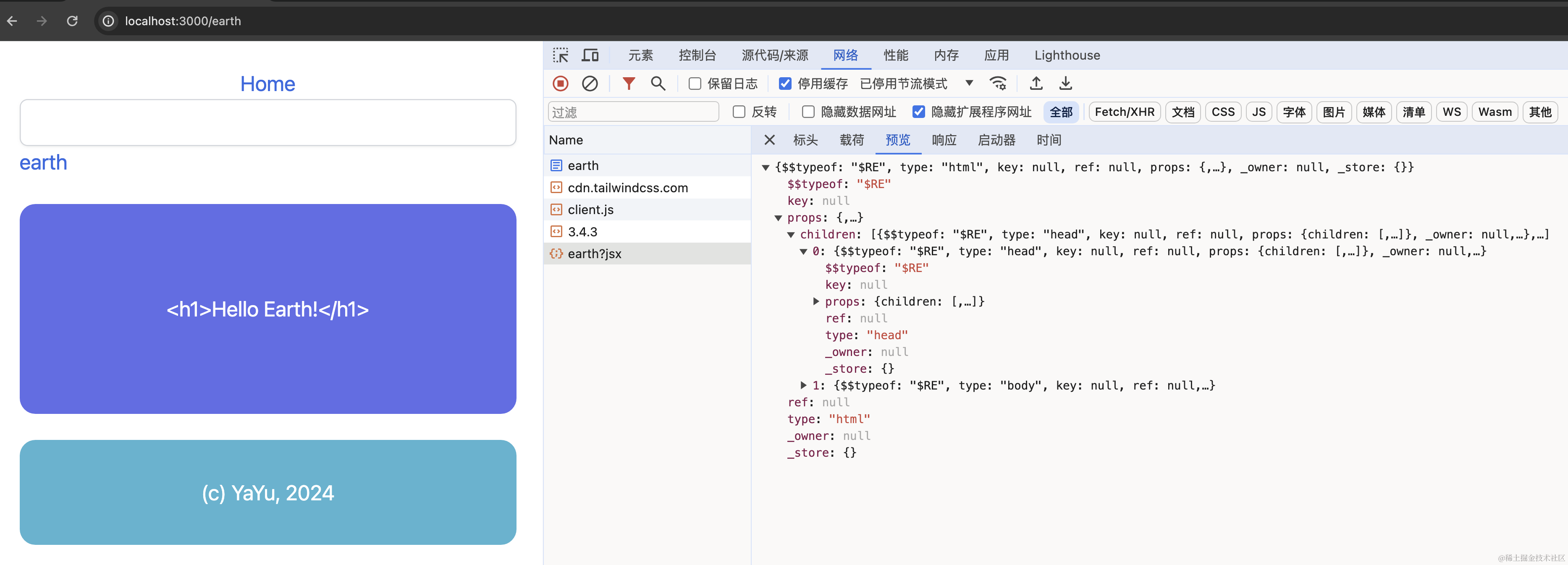1568x565 pixels.
Task: Toggle the device toolbar icon
Action: click(589, 55)
